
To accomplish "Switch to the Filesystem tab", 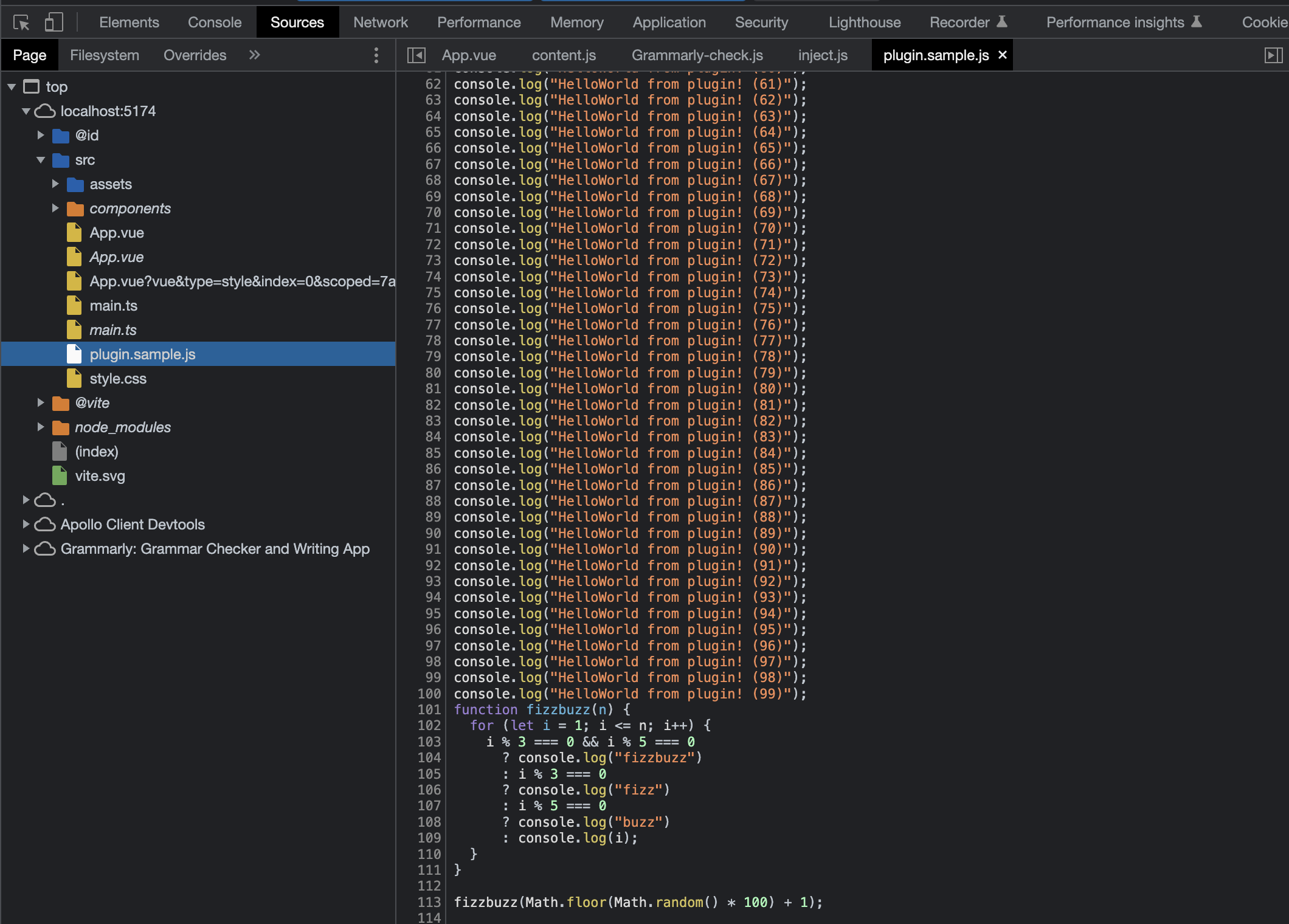I will (x=105, y=55).
